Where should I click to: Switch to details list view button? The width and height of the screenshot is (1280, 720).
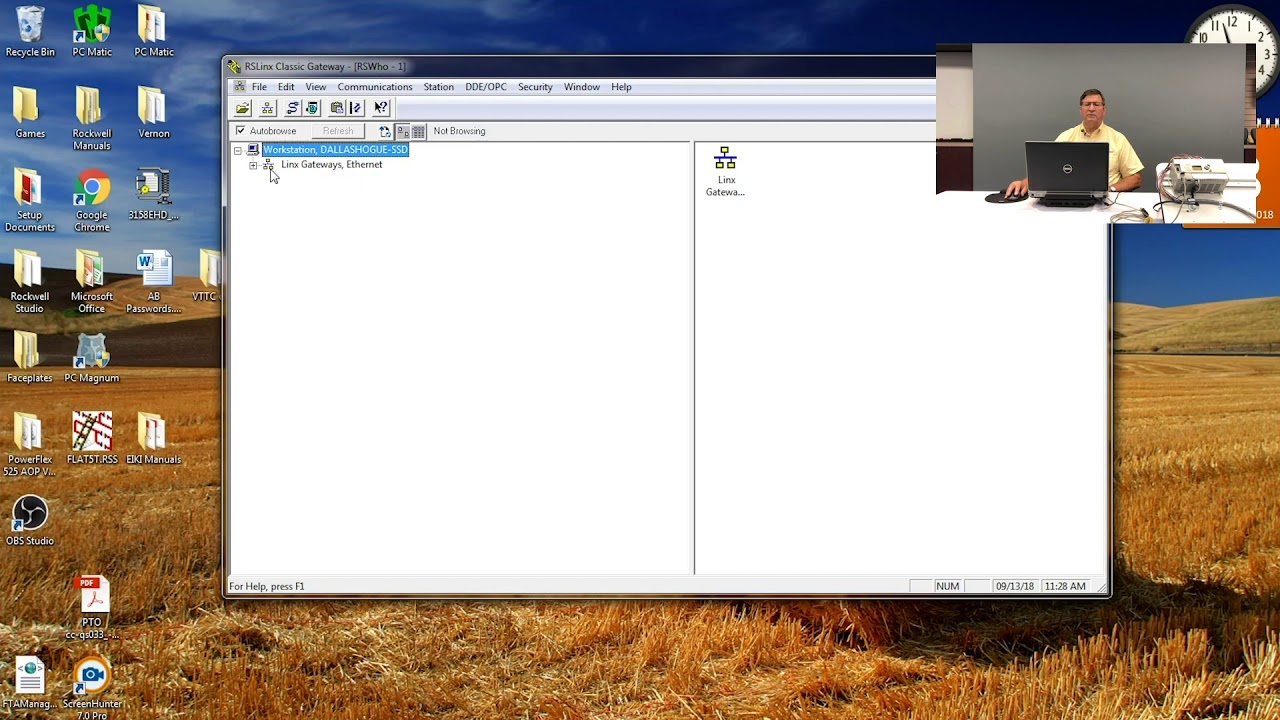(x=418, y=131)
